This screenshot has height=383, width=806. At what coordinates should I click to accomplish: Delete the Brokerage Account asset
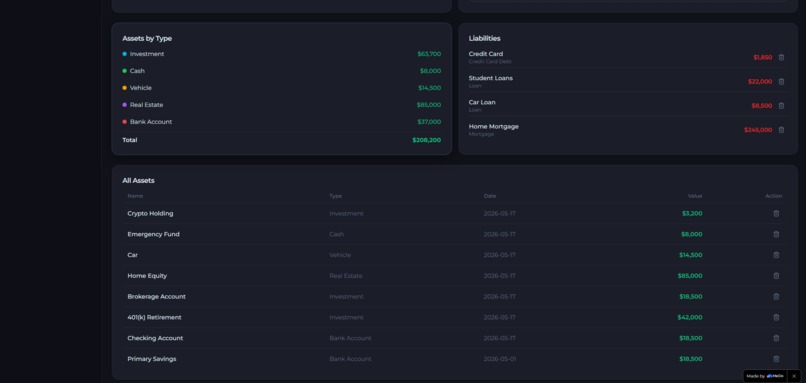[776, 297]
